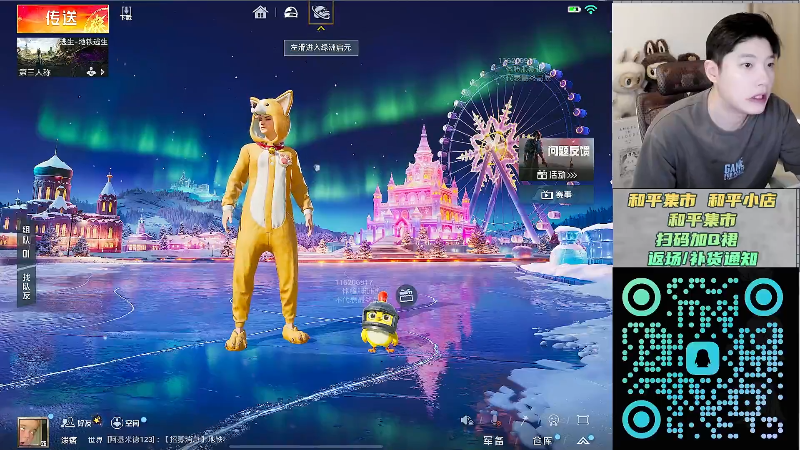Open the game mode map thumbnail
Screen dimensions: 800x450
point(62,56)
